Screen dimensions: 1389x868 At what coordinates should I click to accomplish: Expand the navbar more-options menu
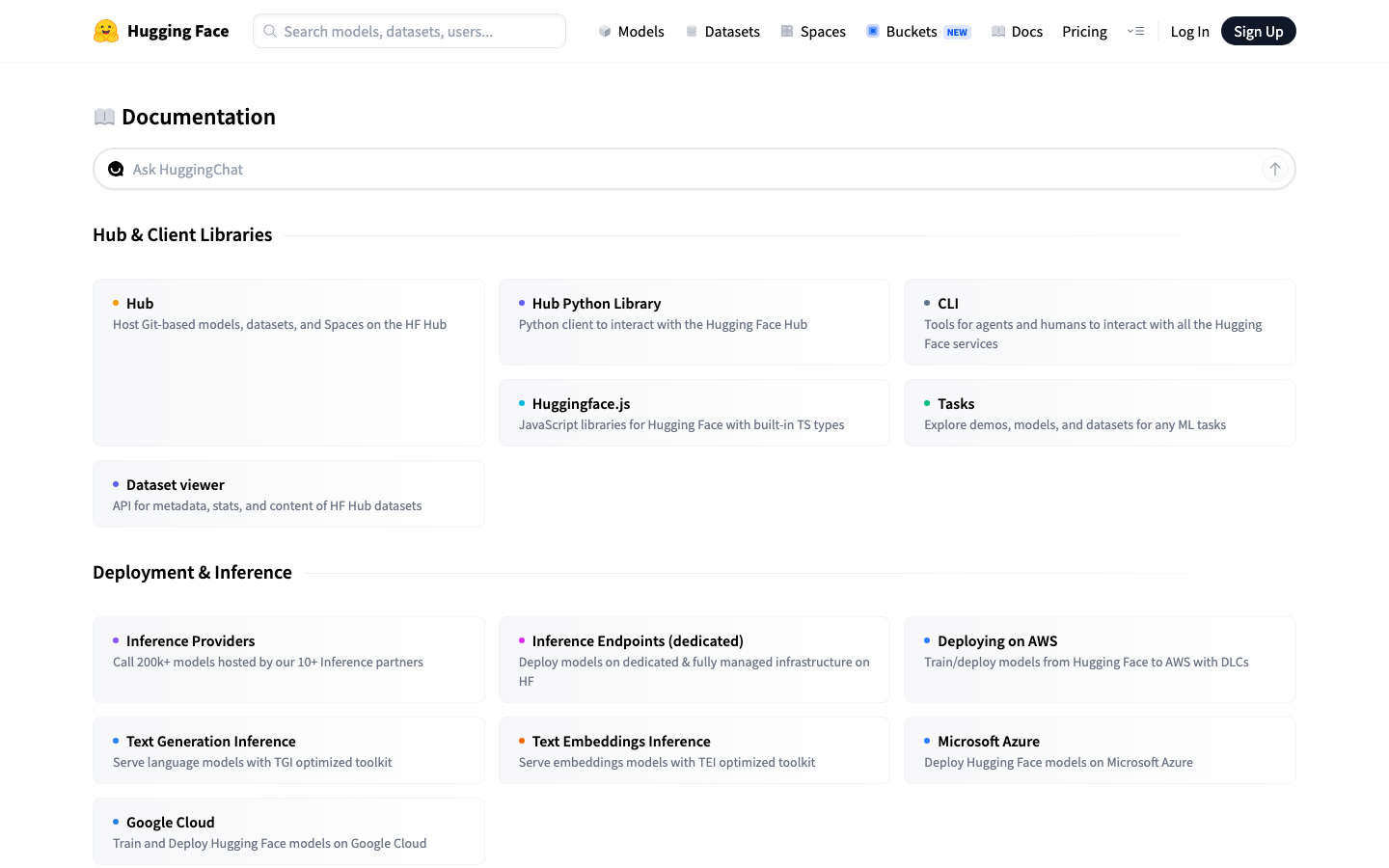(x=1135, y=32)
